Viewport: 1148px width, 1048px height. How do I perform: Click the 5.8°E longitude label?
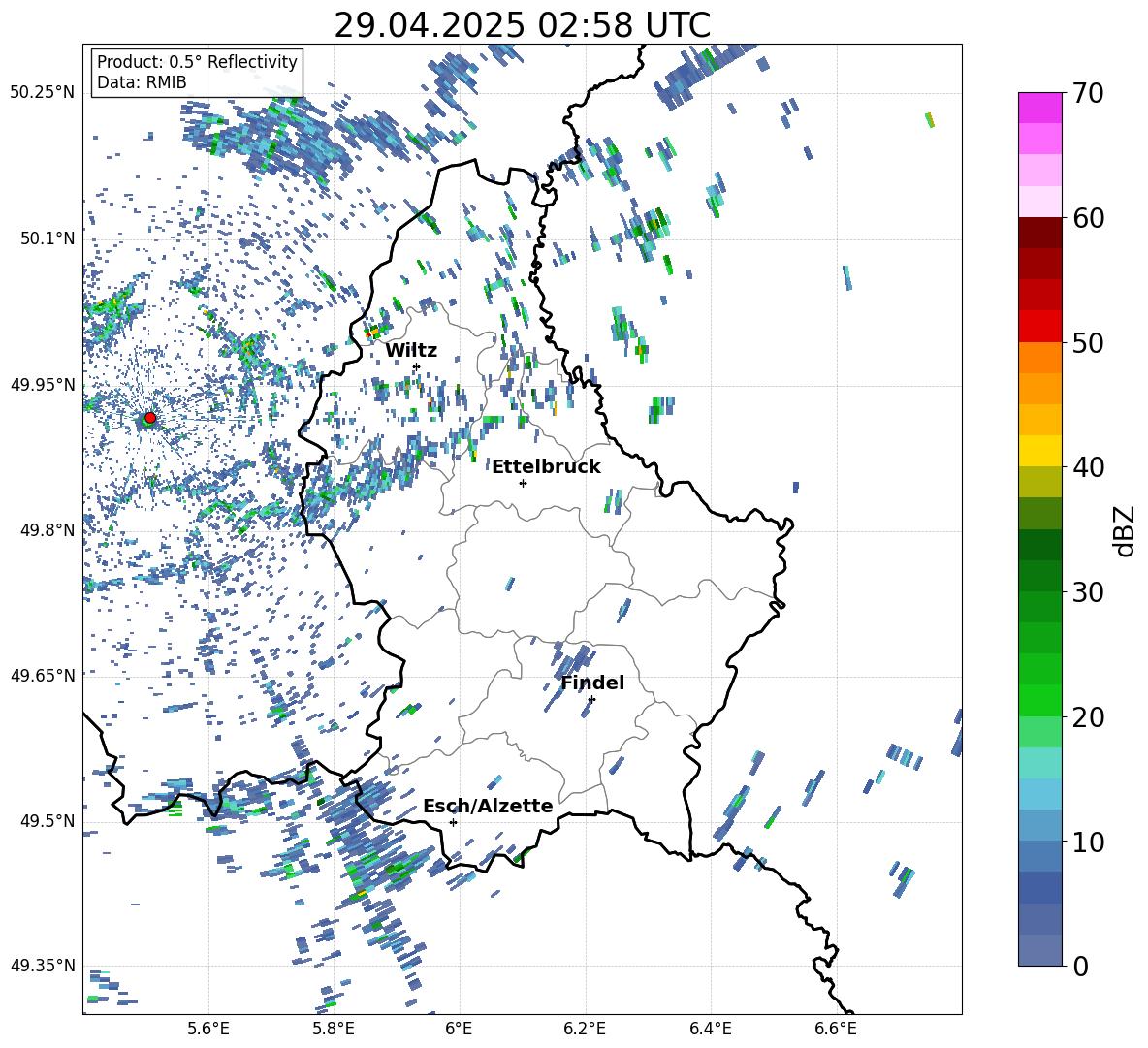334,1029
